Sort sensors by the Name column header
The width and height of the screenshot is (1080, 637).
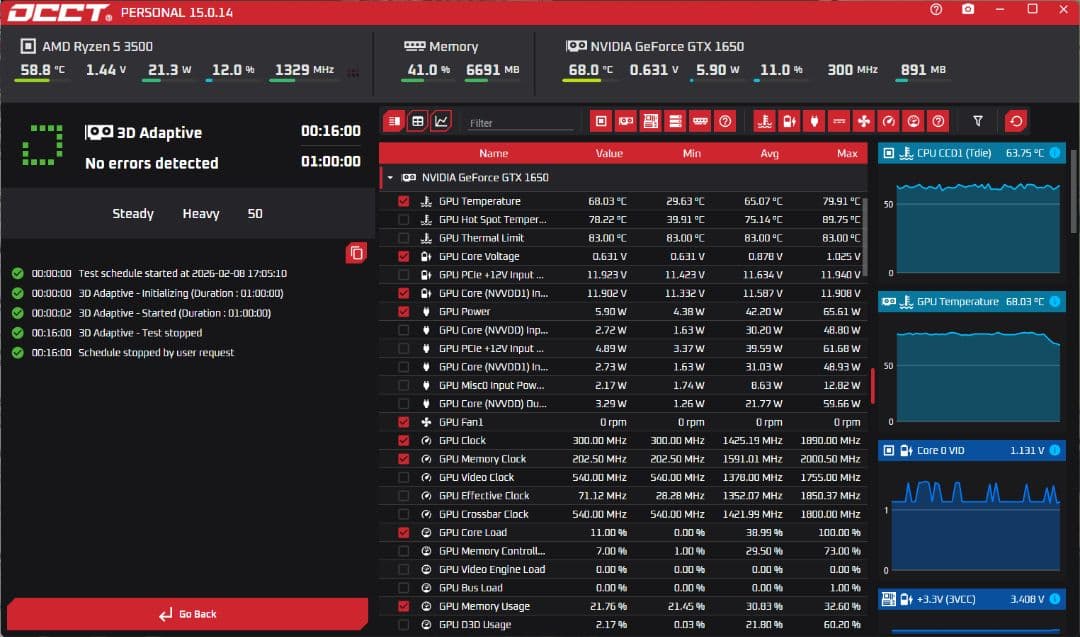493,154
